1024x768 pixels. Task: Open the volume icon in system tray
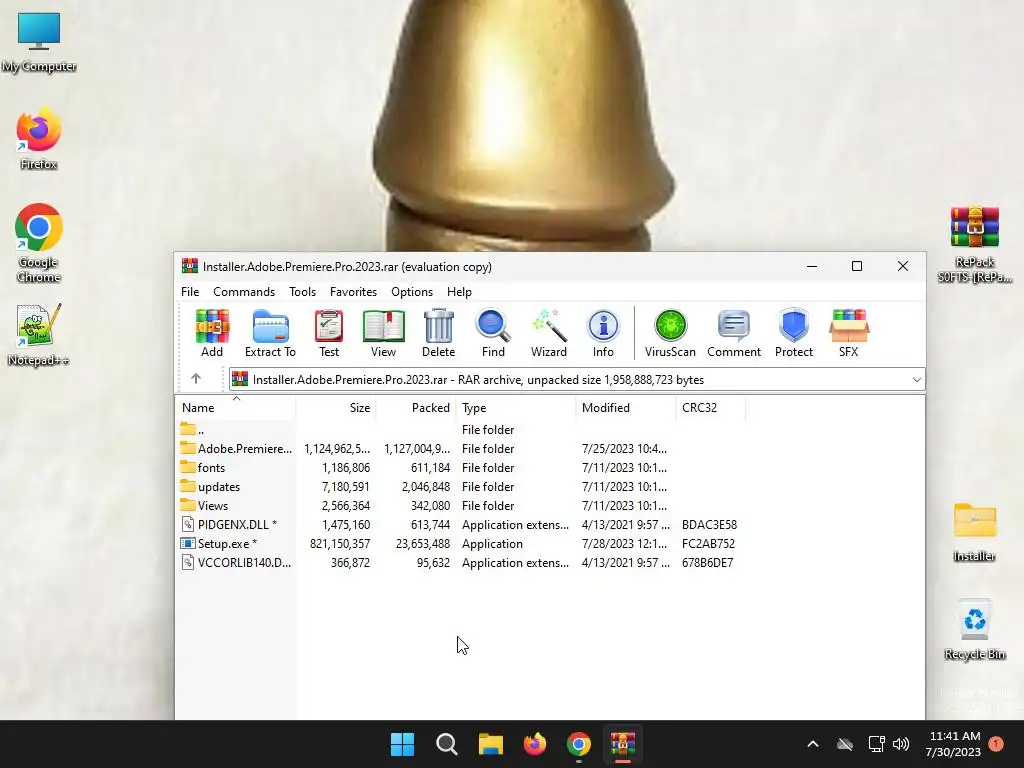(901, 744)
